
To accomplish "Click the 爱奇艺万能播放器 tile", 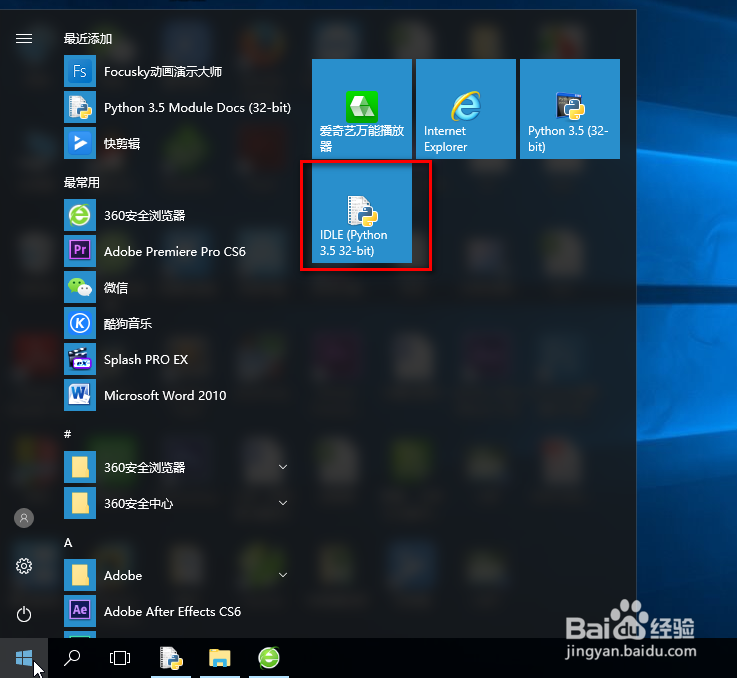I will (x=362, y=109).
